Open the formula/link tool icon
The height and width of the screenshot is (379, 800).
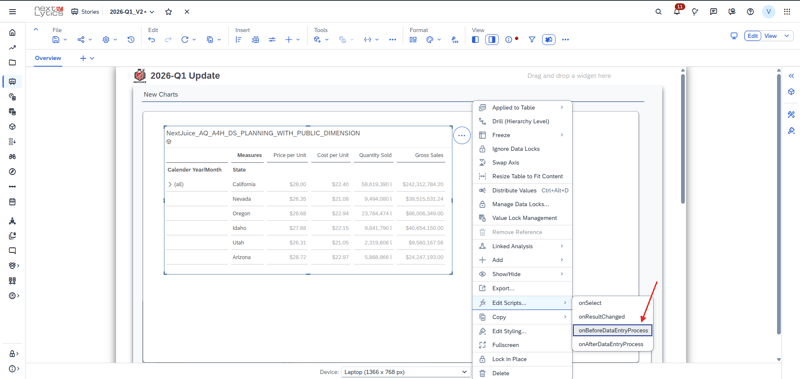point(367,39)
